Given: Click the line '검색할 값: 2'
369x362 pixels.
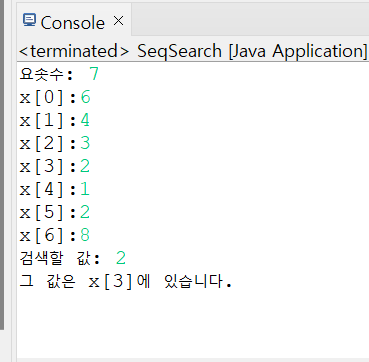Looking at the screenshot, I should pyautogui.click(x=73, y=259).
